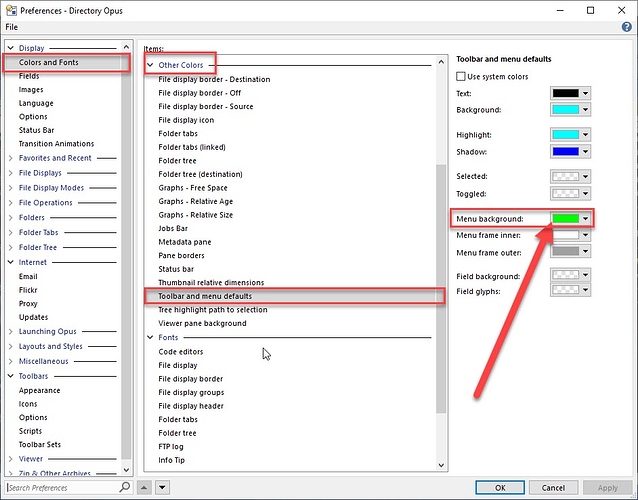Open the Background color dropdown
This screenshot has width=638, height=500.
tap(570, 109)
